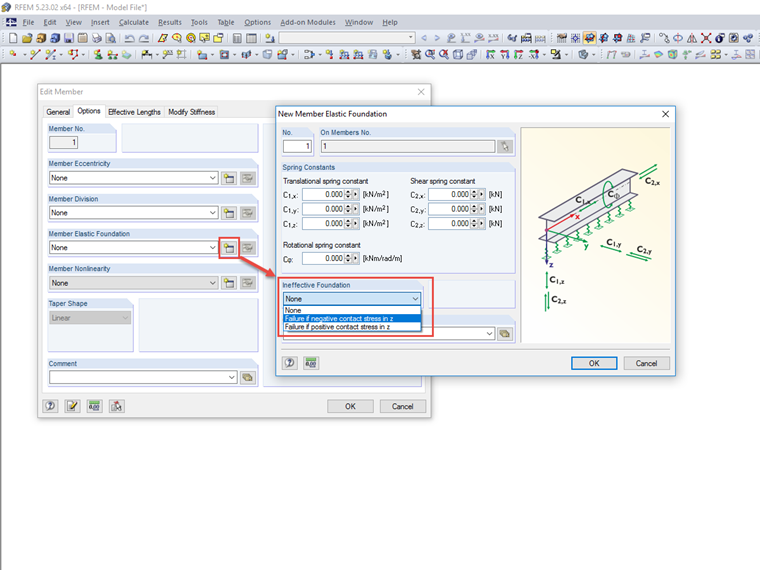Open the Results menu

point(170,22)
